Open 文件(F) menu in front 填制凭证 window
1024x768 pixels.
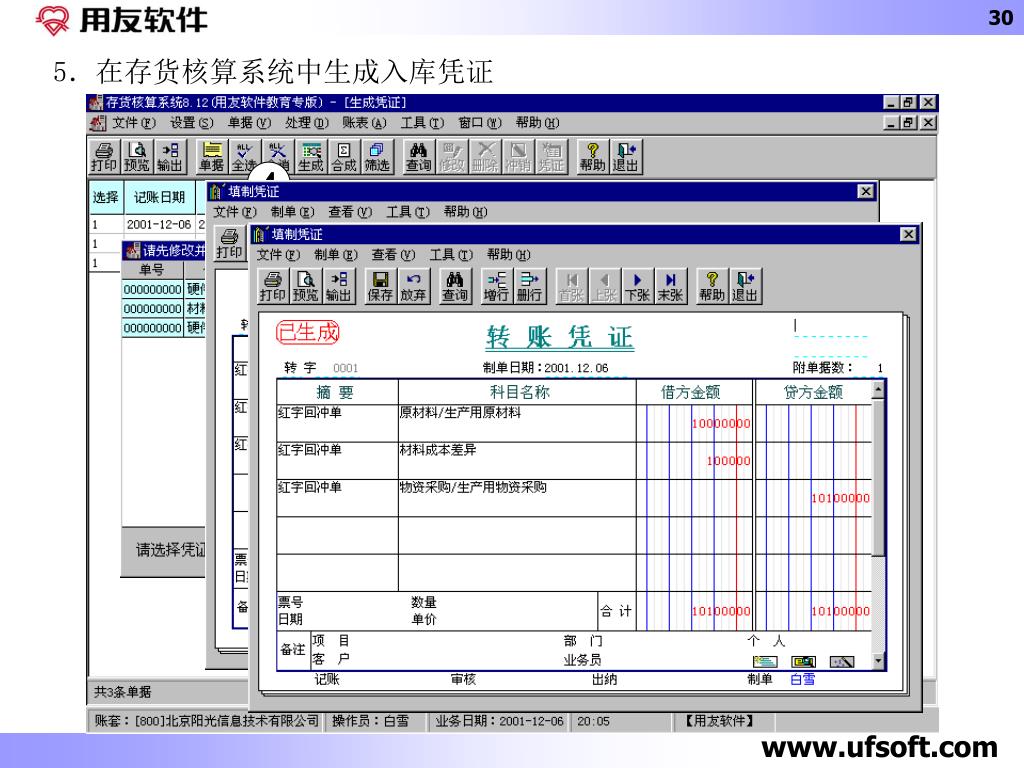click(x=278, y=255)
